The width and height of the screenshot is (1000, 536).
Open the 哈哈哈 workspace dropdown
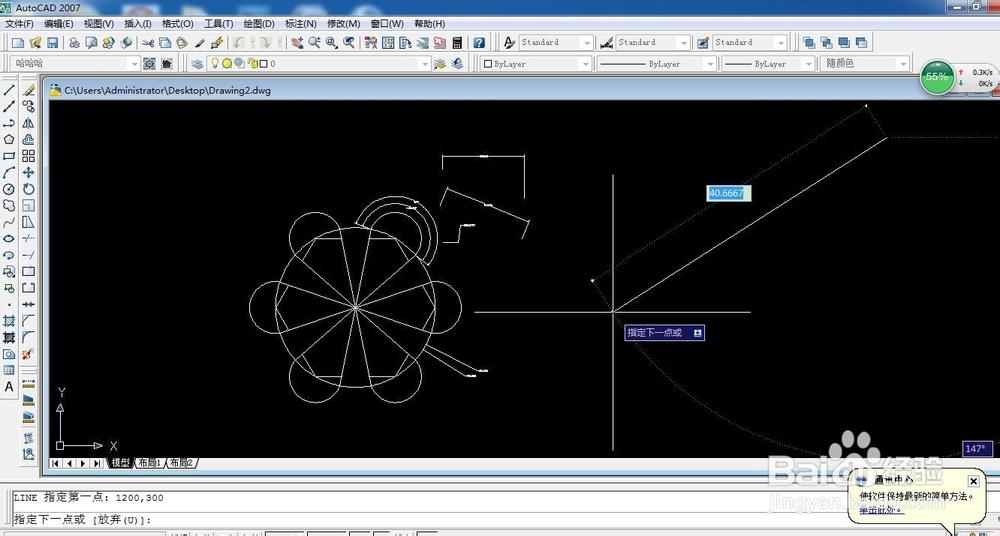tap(133, 64)
